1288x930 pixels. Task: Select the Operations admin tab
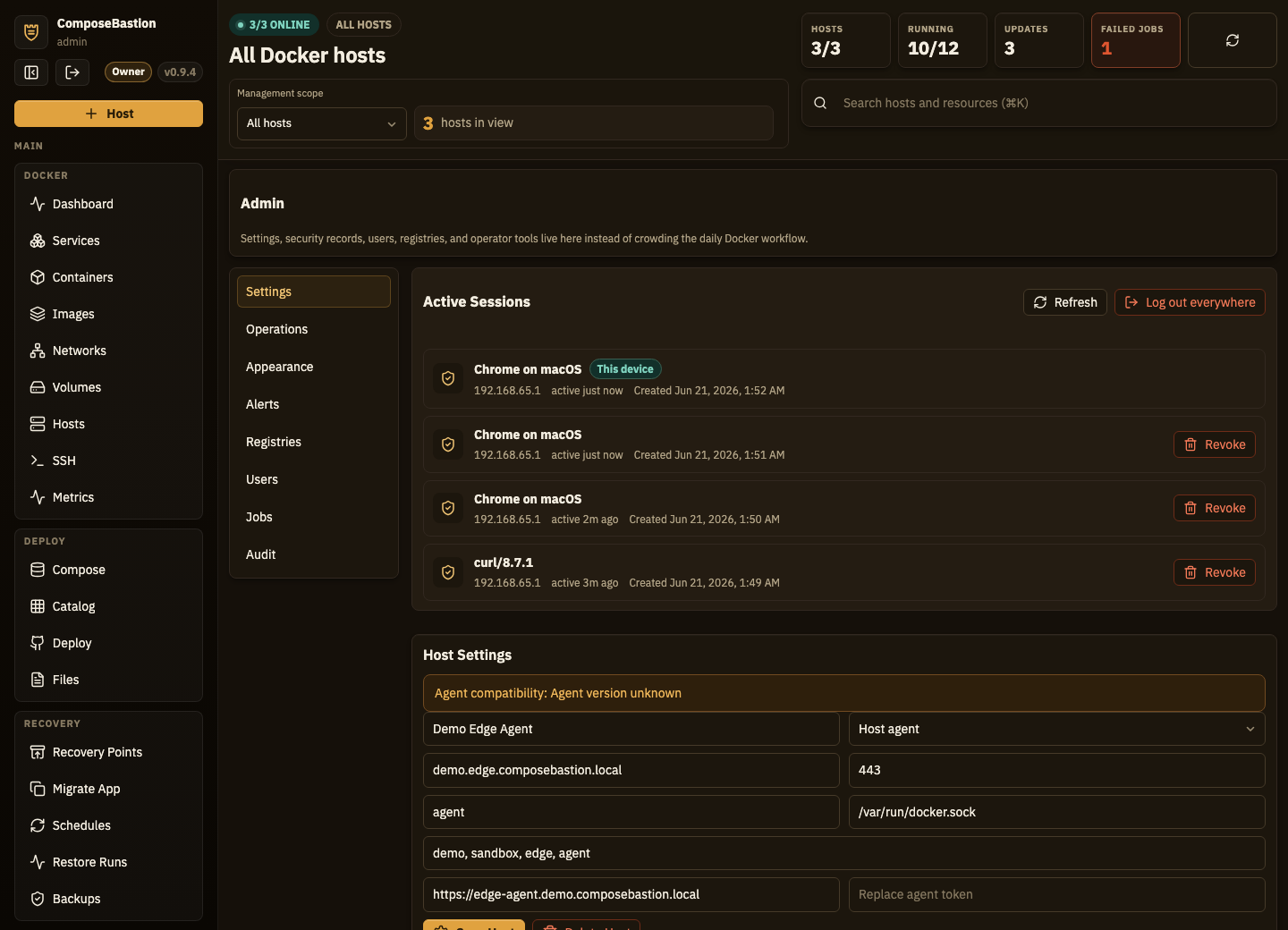pos(314,329)
